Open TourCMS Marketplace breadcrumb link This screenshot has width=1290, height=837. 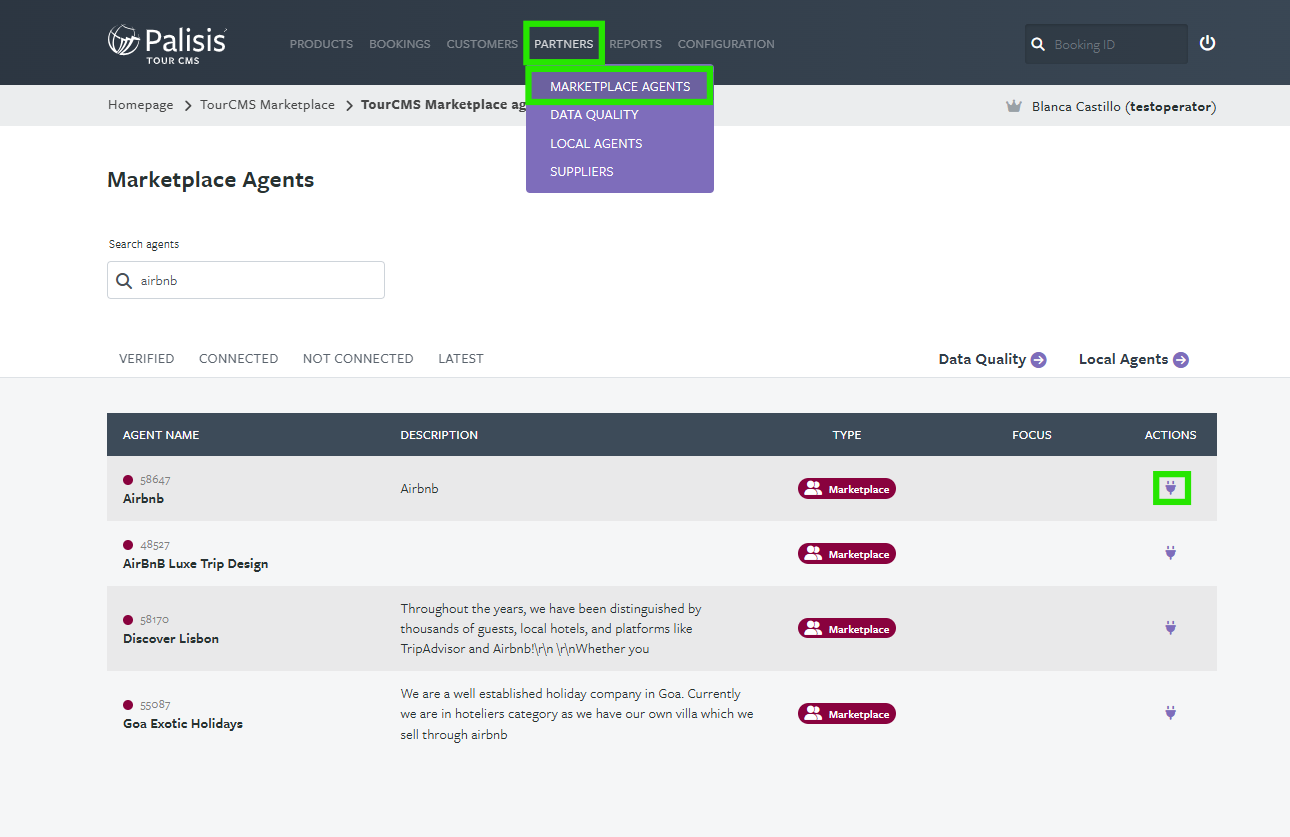pos(268,105)
